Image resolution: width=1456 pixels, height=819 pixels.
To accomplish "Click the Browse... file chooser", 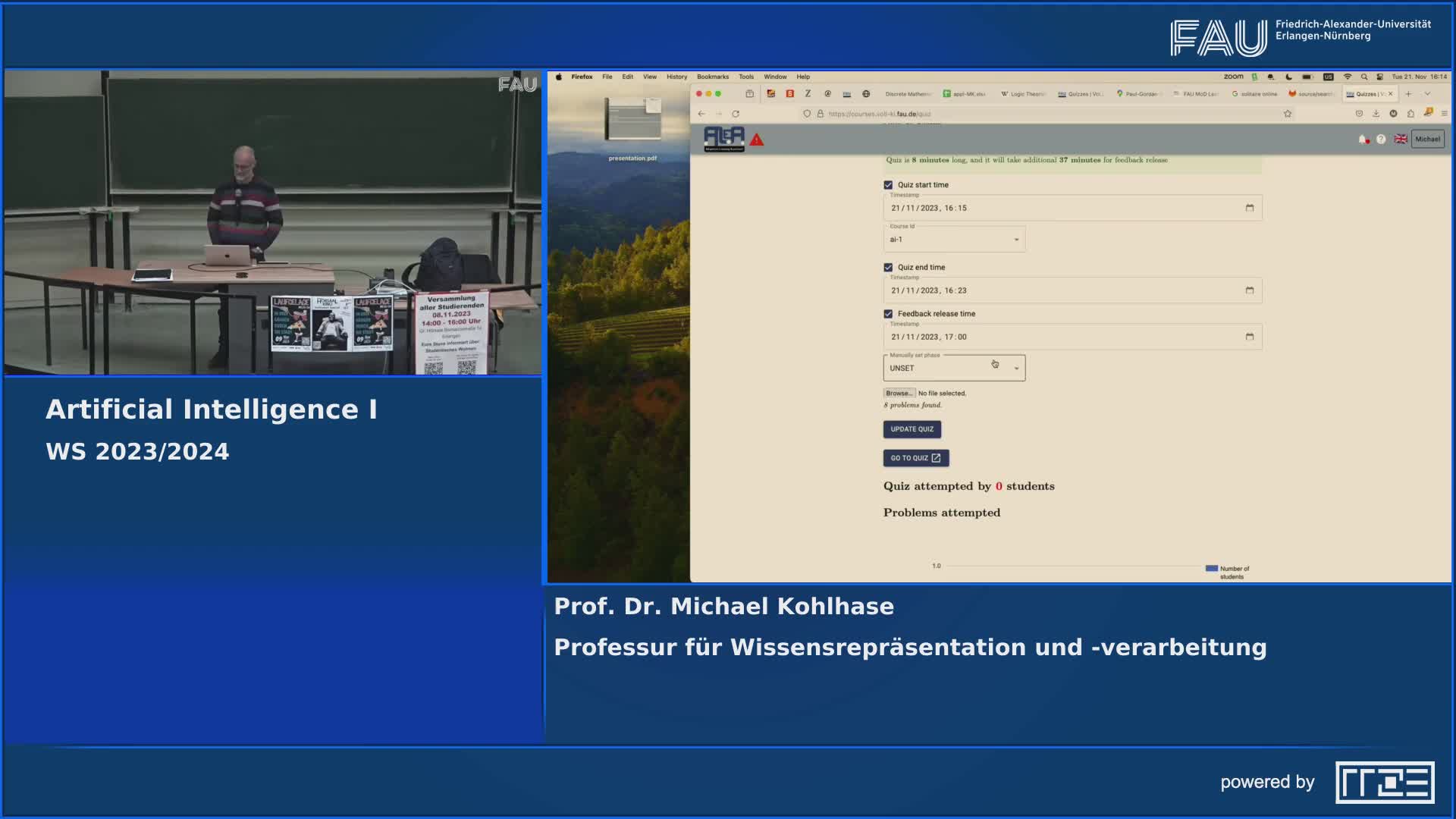I will (x=899, y=393).
